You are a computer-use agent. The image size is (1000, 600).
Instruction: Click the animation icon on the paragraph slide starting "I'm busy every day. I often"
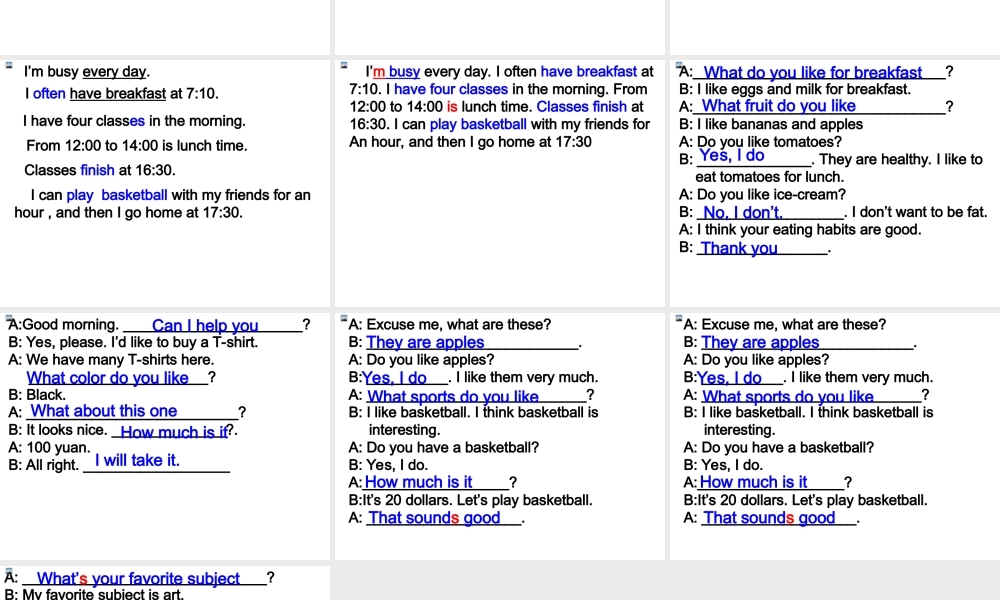click(x=344, y=65)
